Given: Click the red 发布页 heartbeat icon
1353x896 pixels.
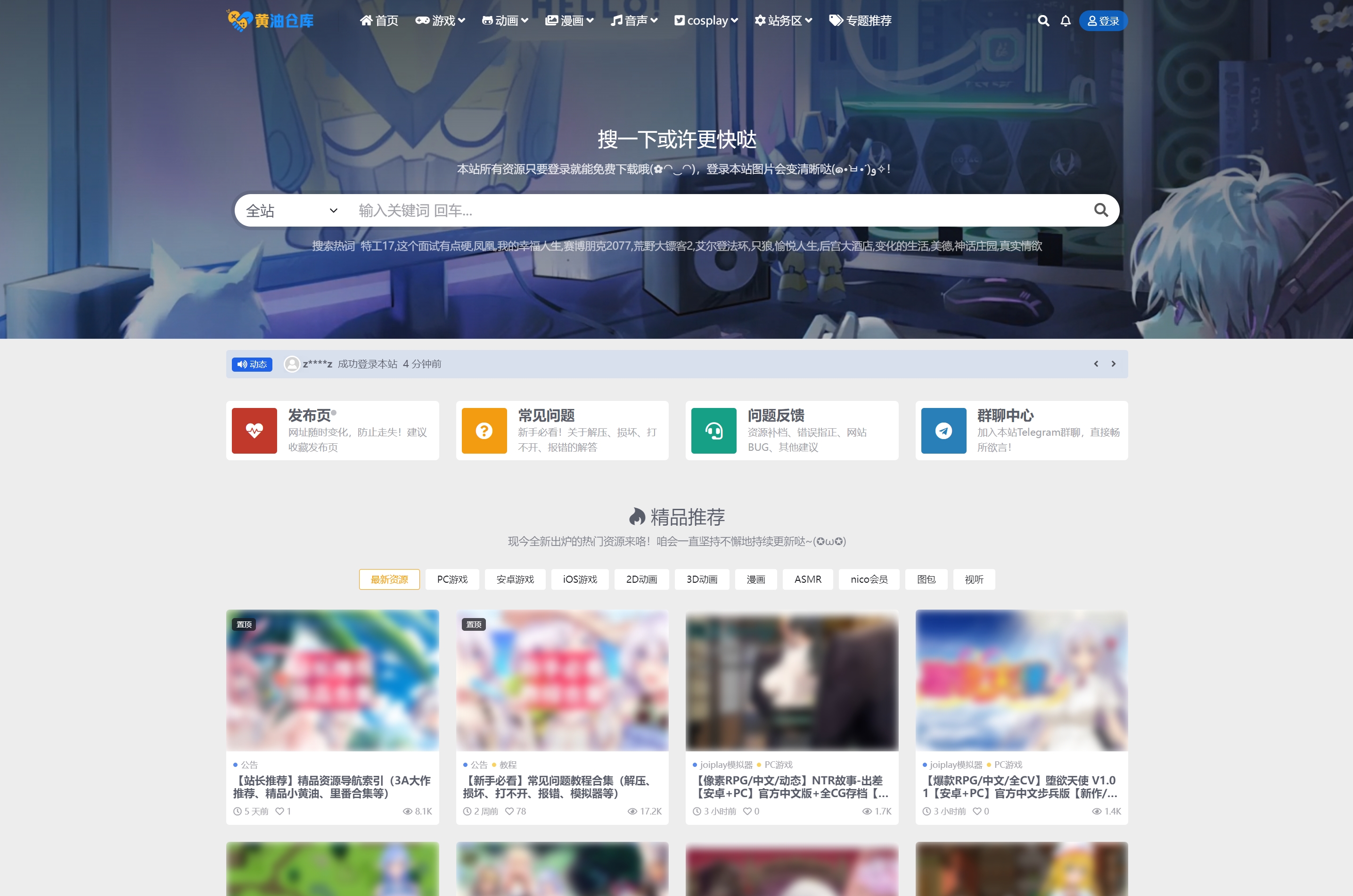Looking at the screenshot, I should pyautogui.click(x=254, y=430).
